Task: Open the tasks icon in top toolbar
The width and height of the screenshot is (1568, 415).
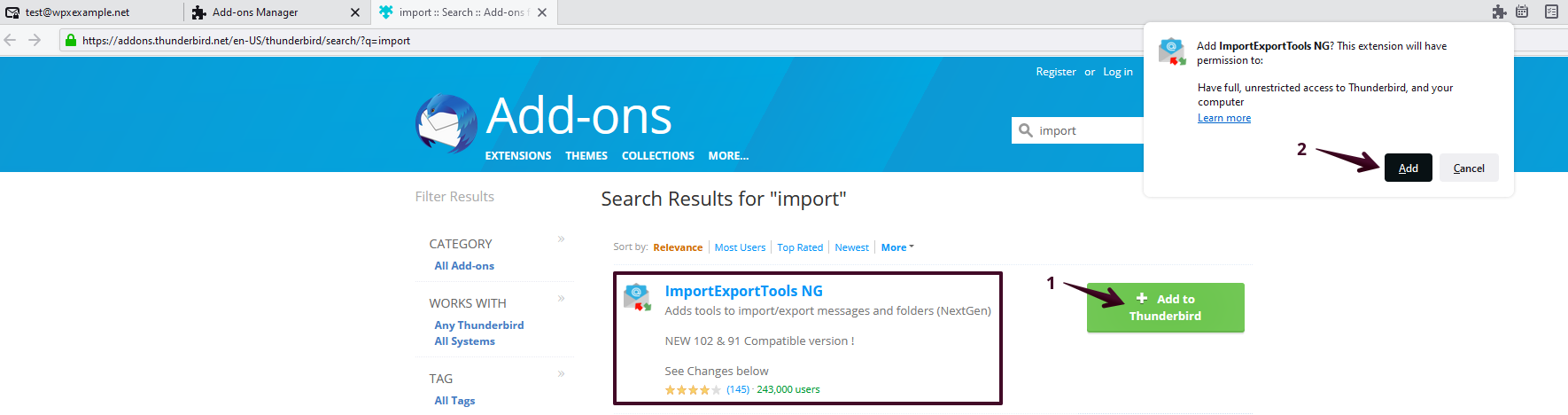Action: click(x=1551, y=12)
